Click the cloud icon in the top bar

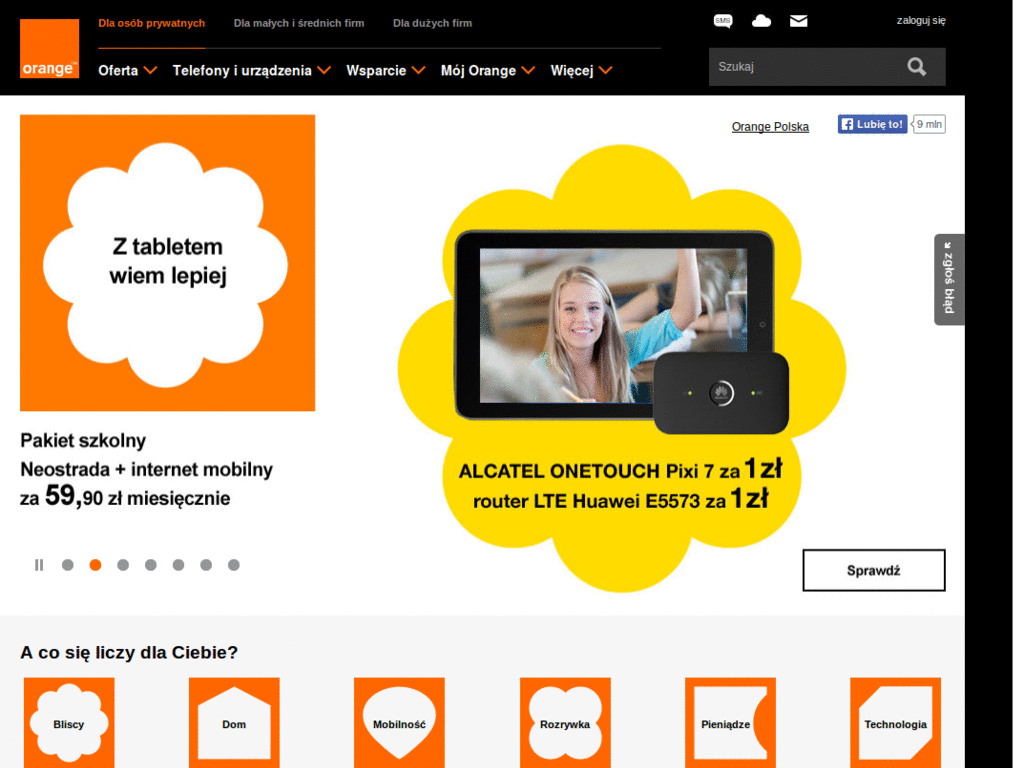point(761,20)
